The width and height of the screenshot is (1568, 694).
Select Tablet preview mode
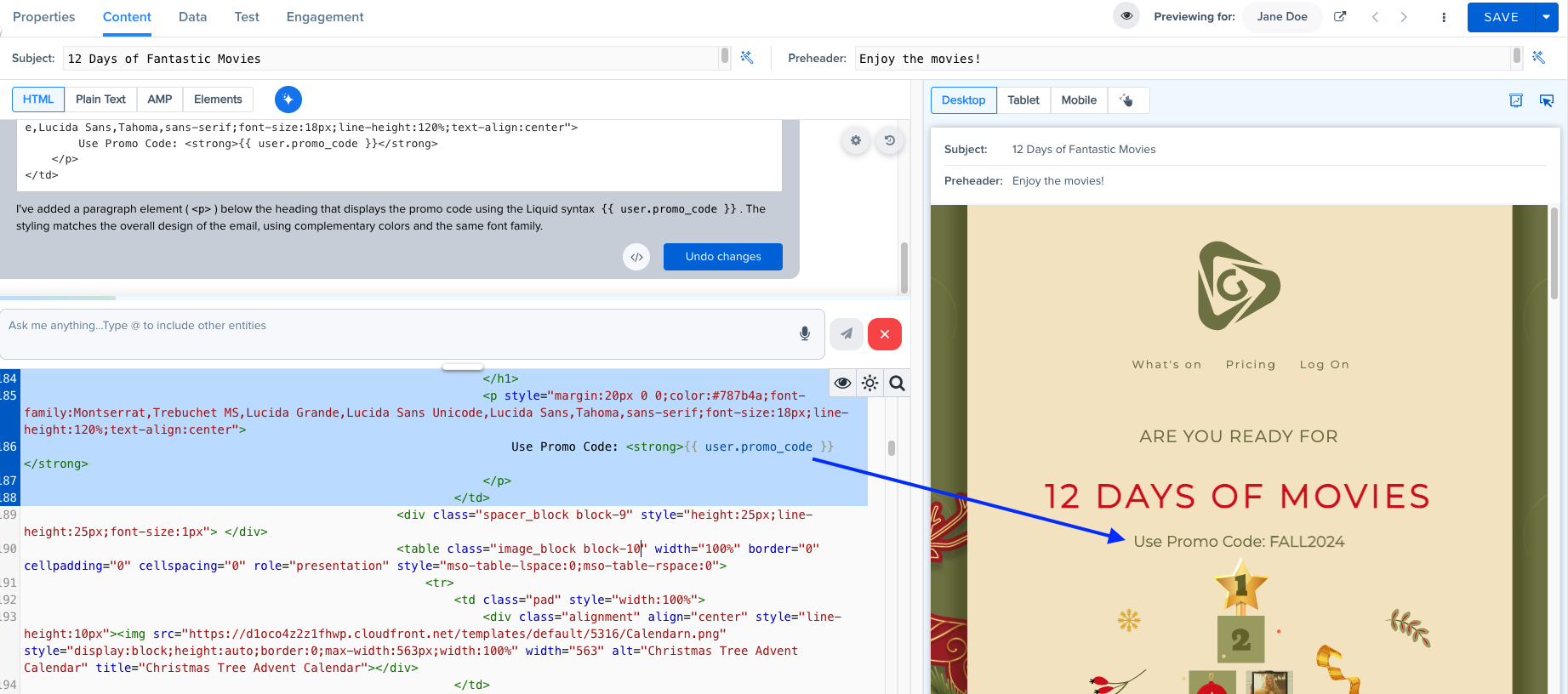tap(1023, 100)
